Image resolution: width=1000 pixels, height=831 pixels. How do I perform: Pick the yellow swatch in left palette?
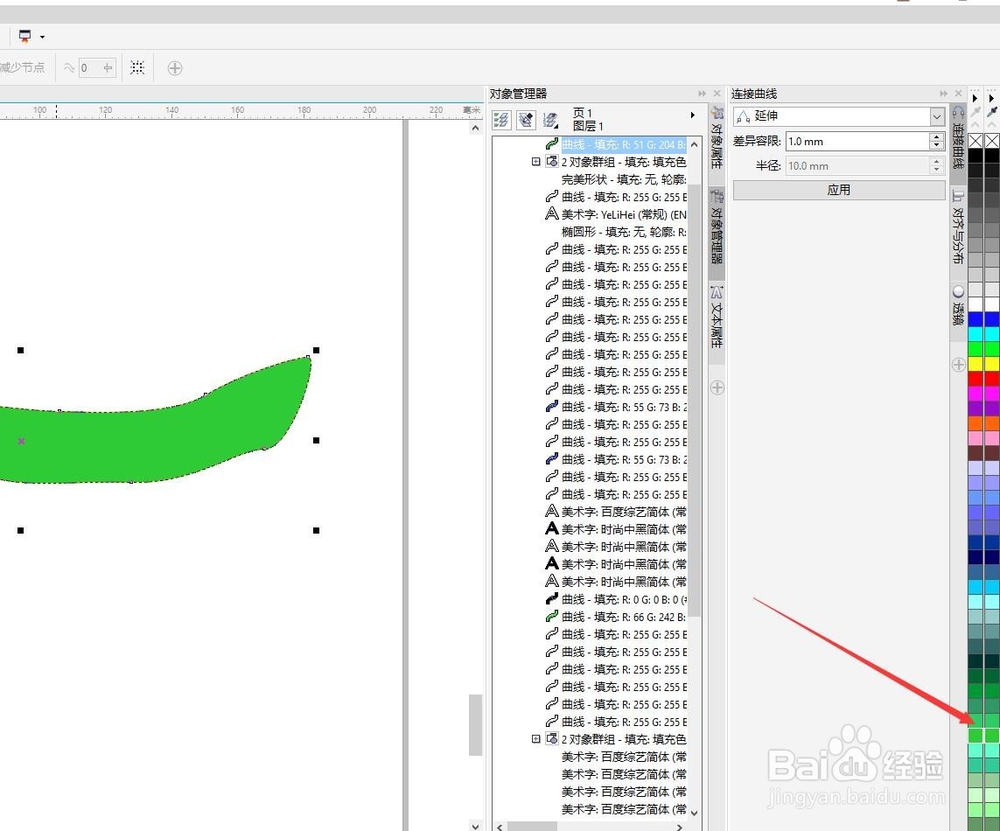[x=976, y=364]
